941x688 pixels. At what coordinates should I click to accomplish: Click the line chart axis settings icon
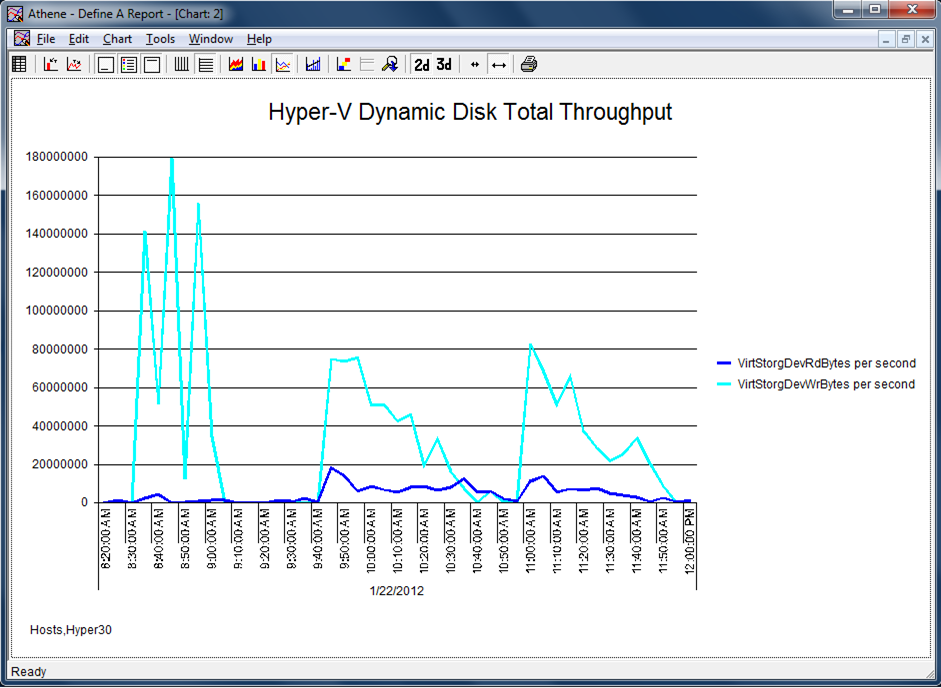coord(74,64)
